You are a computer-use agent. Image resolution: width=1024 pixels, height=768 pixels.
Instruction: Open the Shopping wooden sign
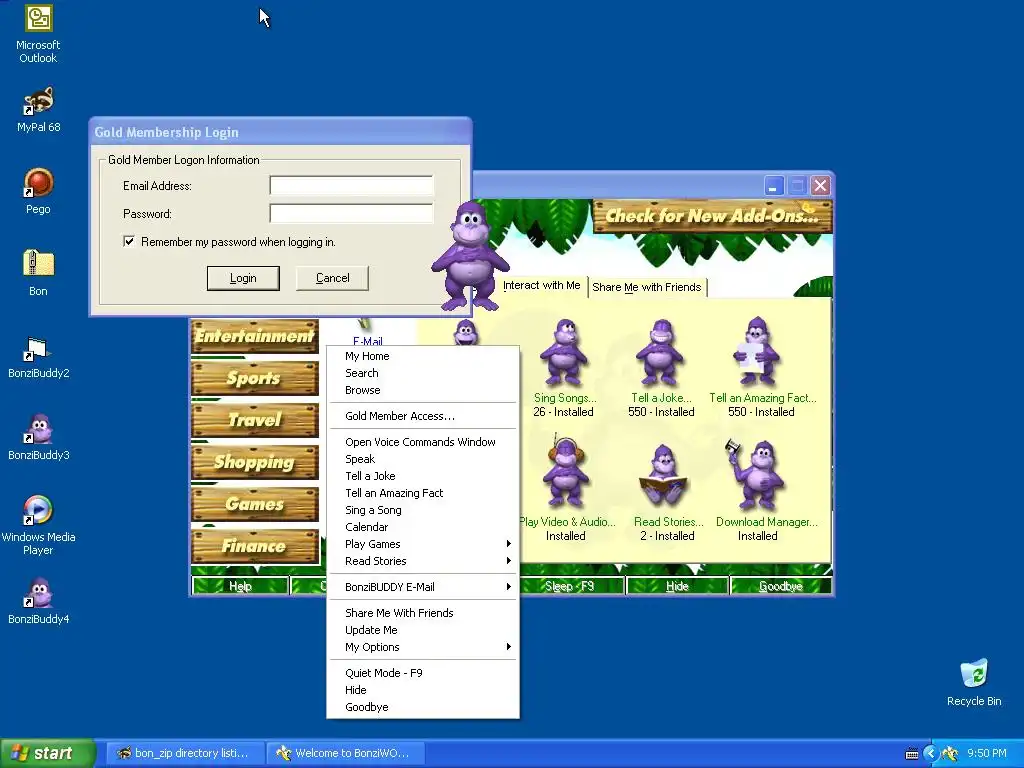point(255,462)
